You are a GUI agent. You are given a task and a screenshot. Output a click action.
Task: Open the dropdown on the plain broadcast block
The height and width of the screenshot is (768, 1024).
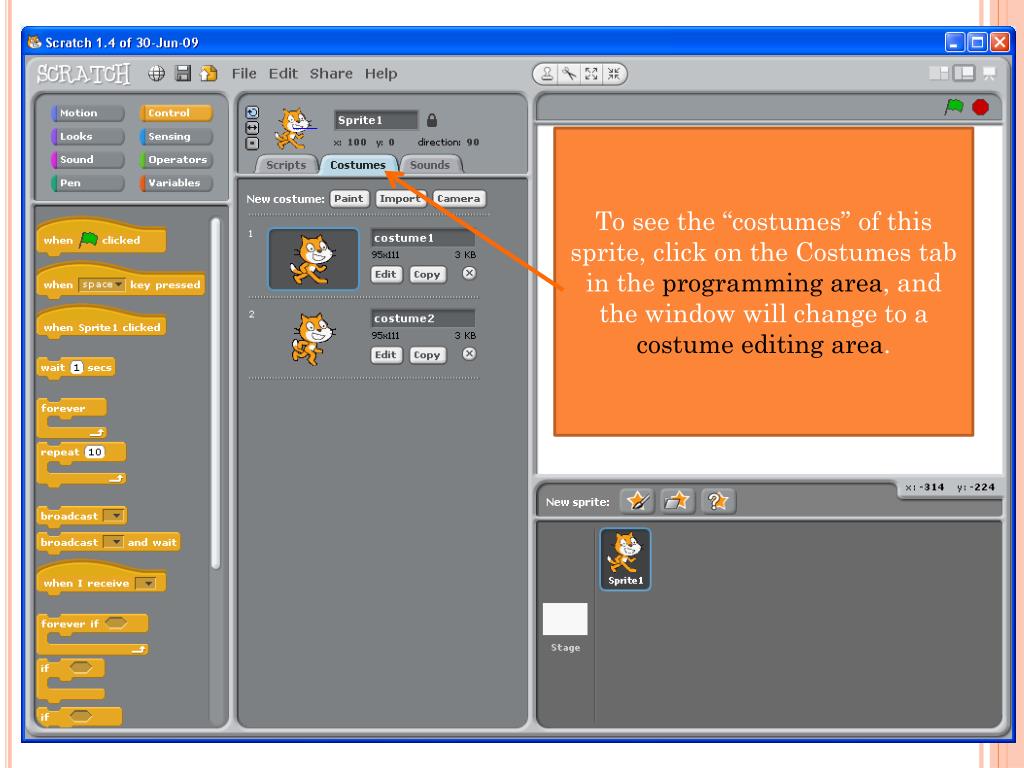click(x=114, y=516)
